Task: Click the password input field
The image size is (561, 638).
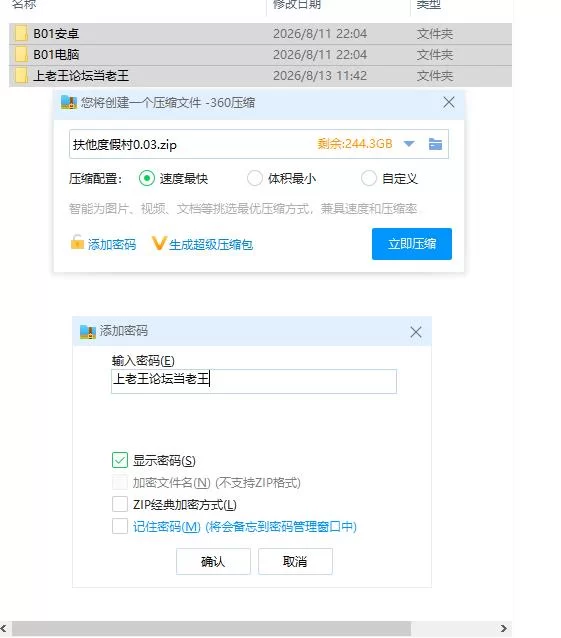Action: coord(254,381)
